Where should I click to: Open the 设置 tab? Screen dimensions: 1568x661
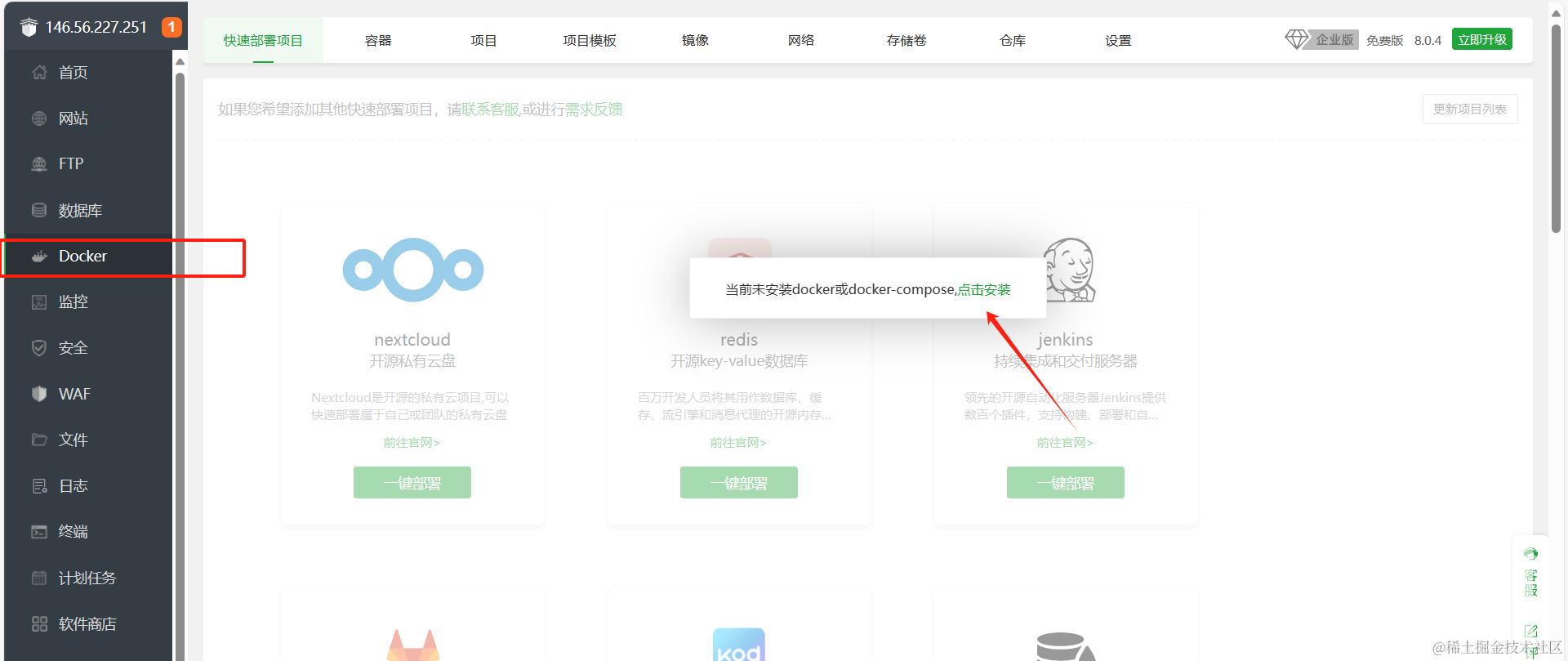click(1118, 40)
